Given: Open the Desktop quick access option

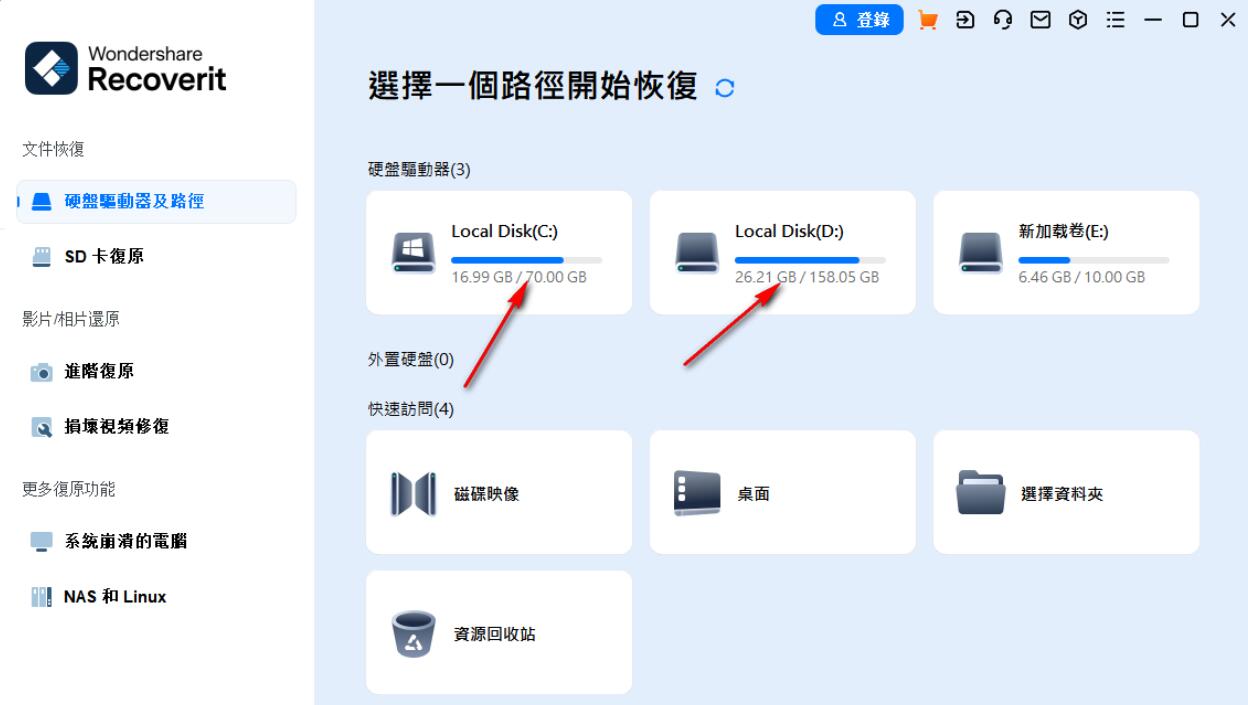Looking at the screenshot, I should coord(782,491).
